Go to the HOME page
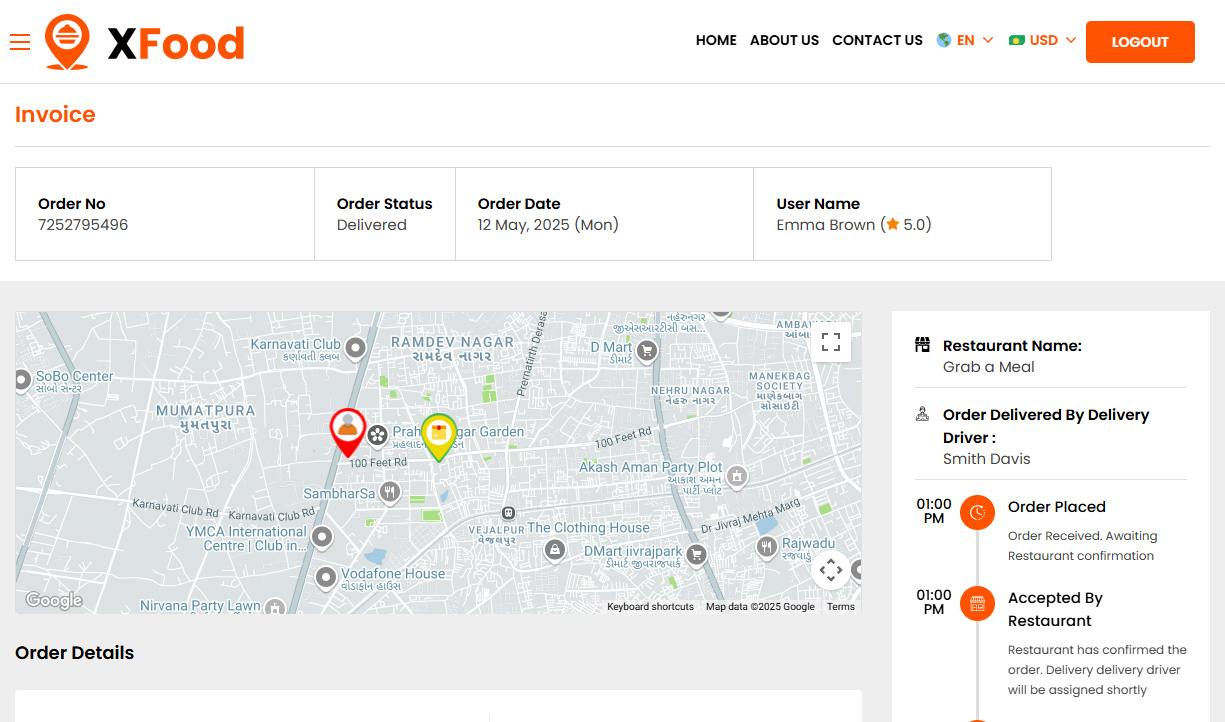 click(x=716, y=41)
